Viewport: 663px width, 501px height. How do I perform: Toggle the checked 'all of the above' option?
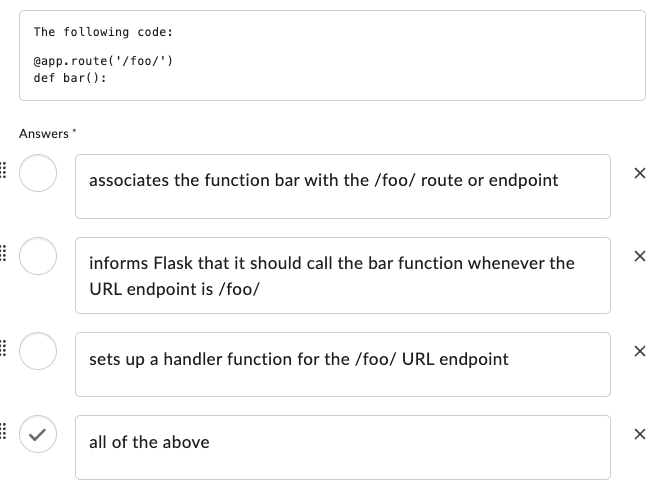click(x=39, y=434)
